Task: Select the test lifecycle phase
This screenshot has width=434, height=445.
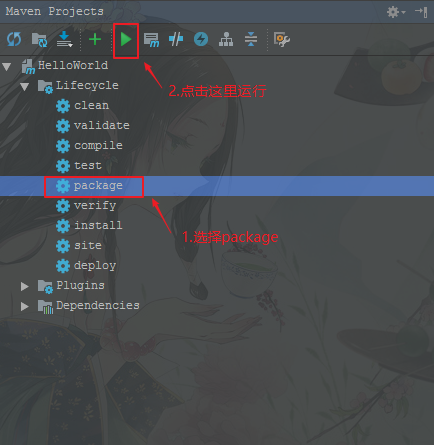Action: pyautogui.click(x=88, y=165)
